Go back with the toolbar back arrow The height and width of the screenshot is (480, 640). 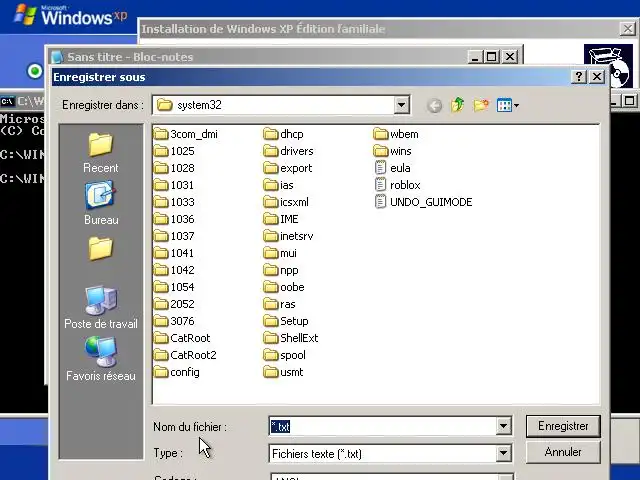click(x=434, y=106)
